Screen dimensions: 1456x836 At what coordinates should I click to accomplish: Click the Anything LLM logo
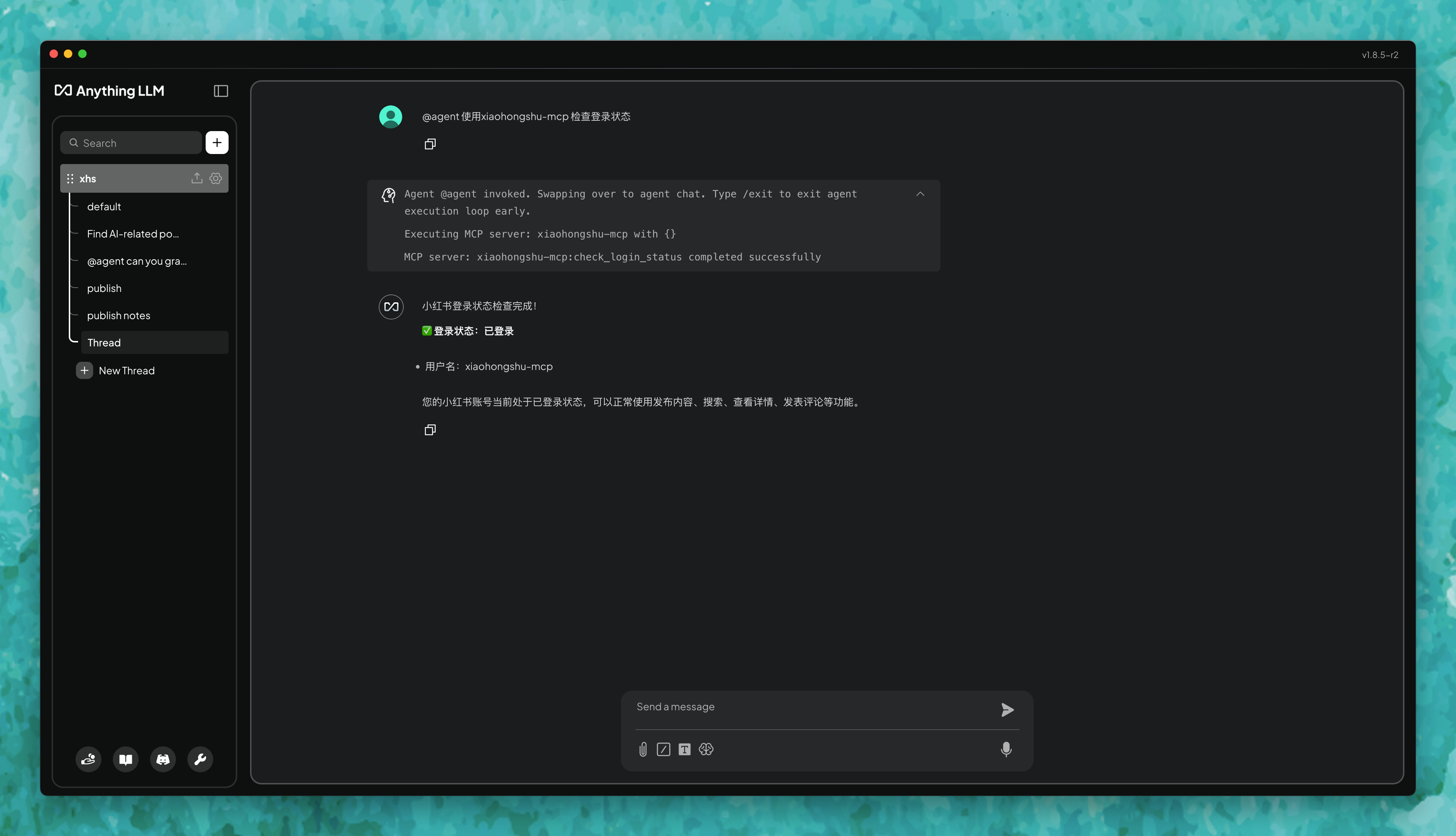click(x=109, y=91)
